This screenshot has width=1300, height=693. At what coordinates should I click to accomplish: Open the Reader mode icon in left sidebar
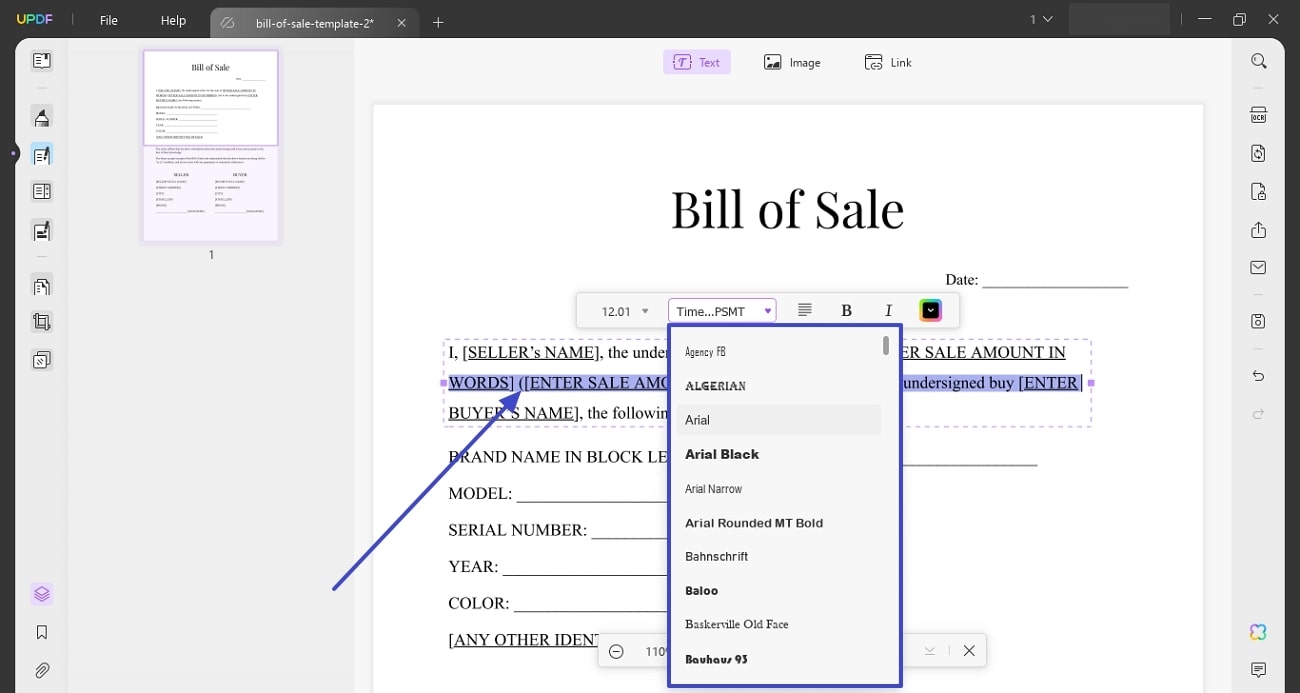point(41,61)
